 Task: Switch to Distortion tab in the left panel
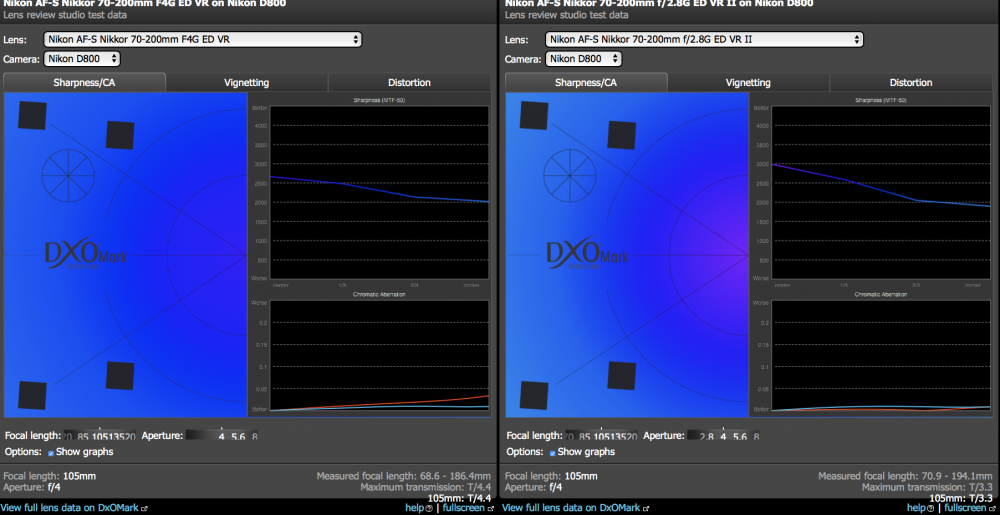[409, 82]
